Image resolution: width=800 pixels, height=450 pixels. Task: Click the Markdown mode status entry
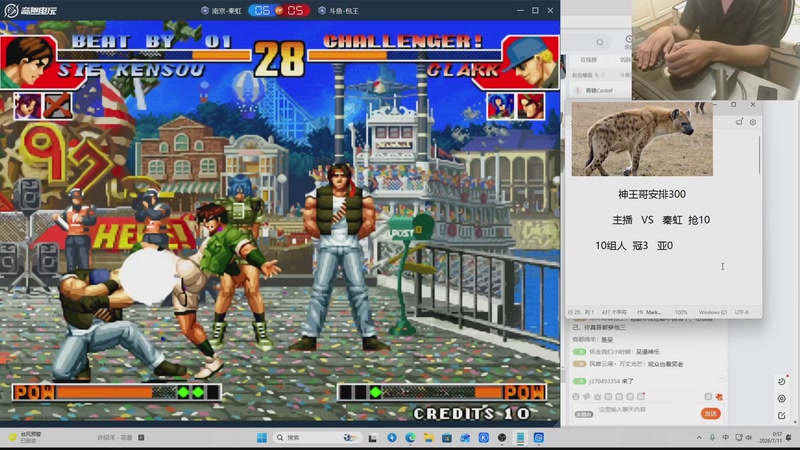pos(649,312)
